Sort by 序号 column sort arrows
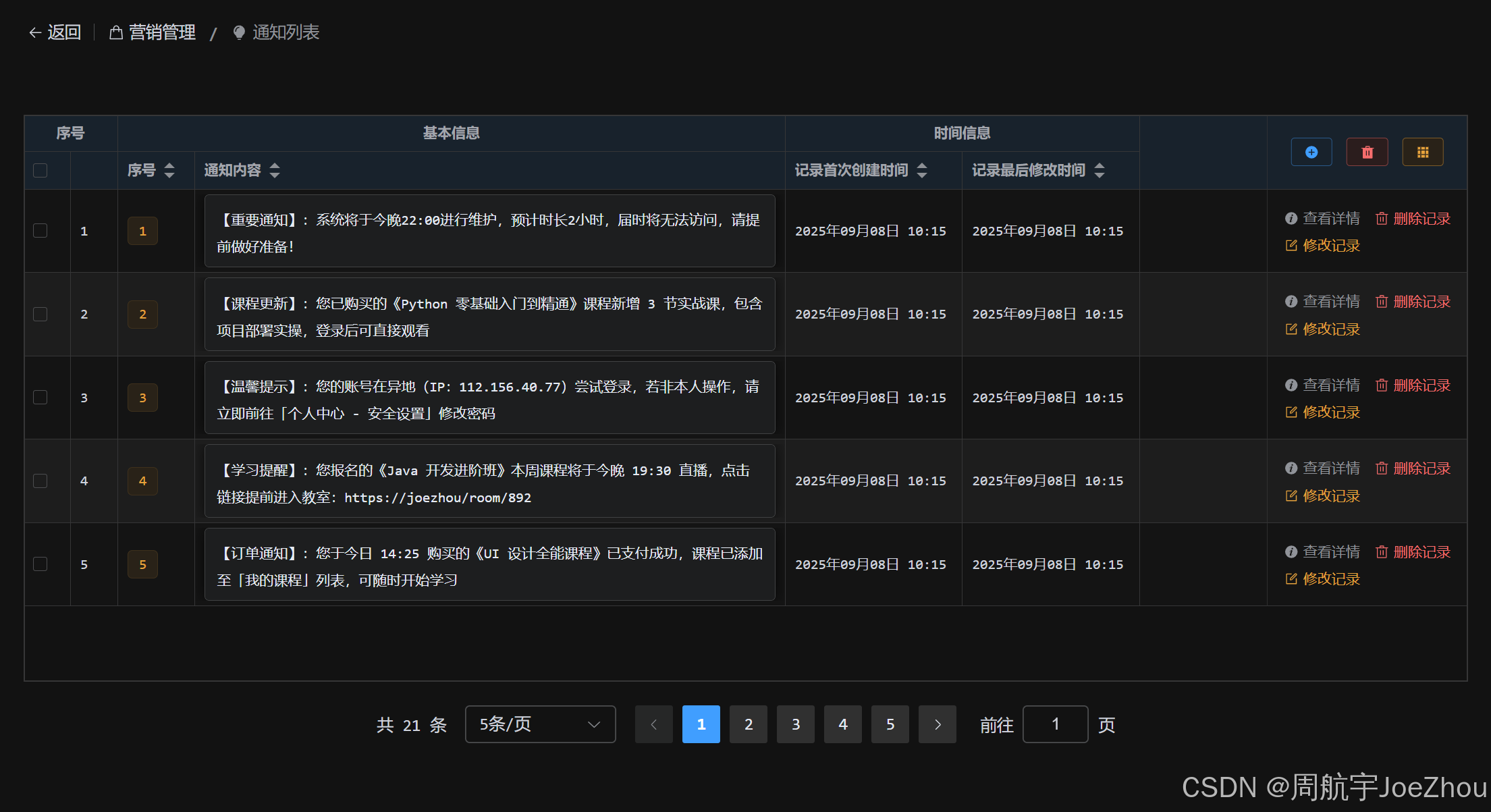Viewport: 1491px width, 812px height. (x=169, y=170)
